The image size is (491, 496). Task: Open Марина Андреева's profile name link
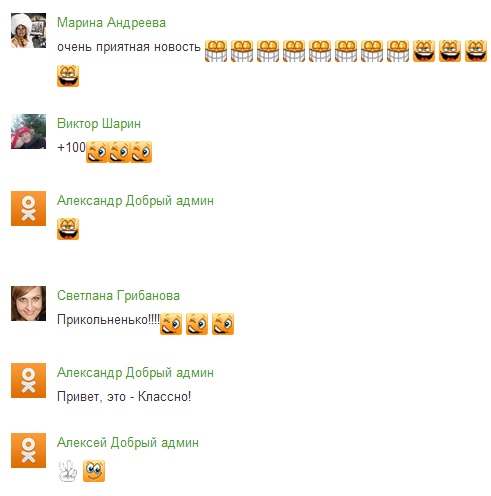(111, 23)
